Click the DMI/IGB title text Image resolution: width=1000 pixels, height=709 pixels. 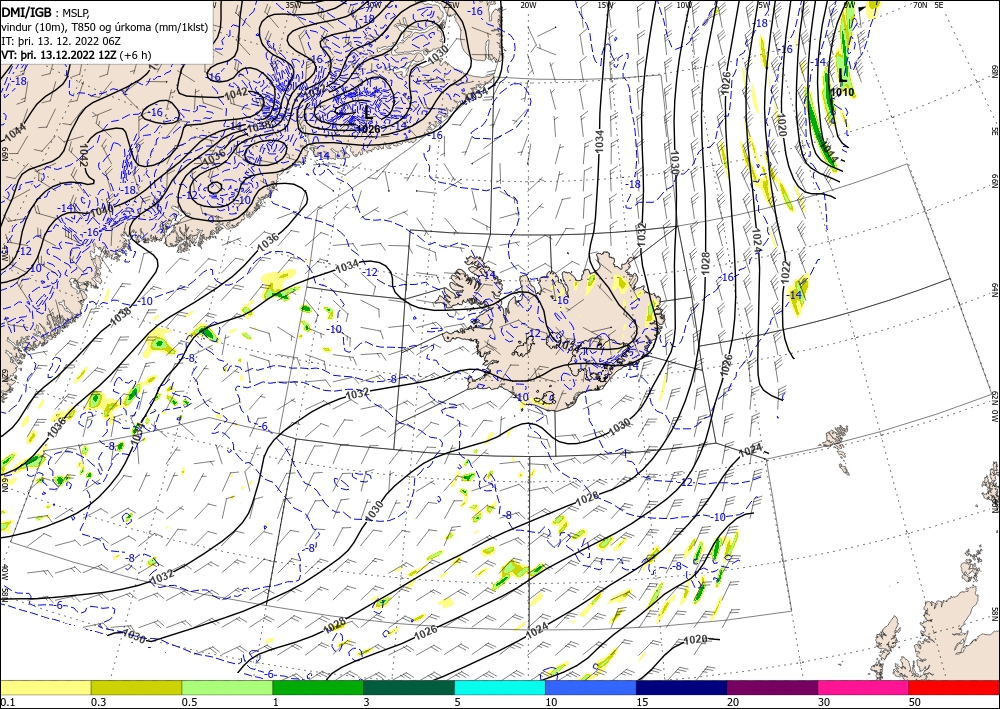pyautogui.click(x=27, y=11)
